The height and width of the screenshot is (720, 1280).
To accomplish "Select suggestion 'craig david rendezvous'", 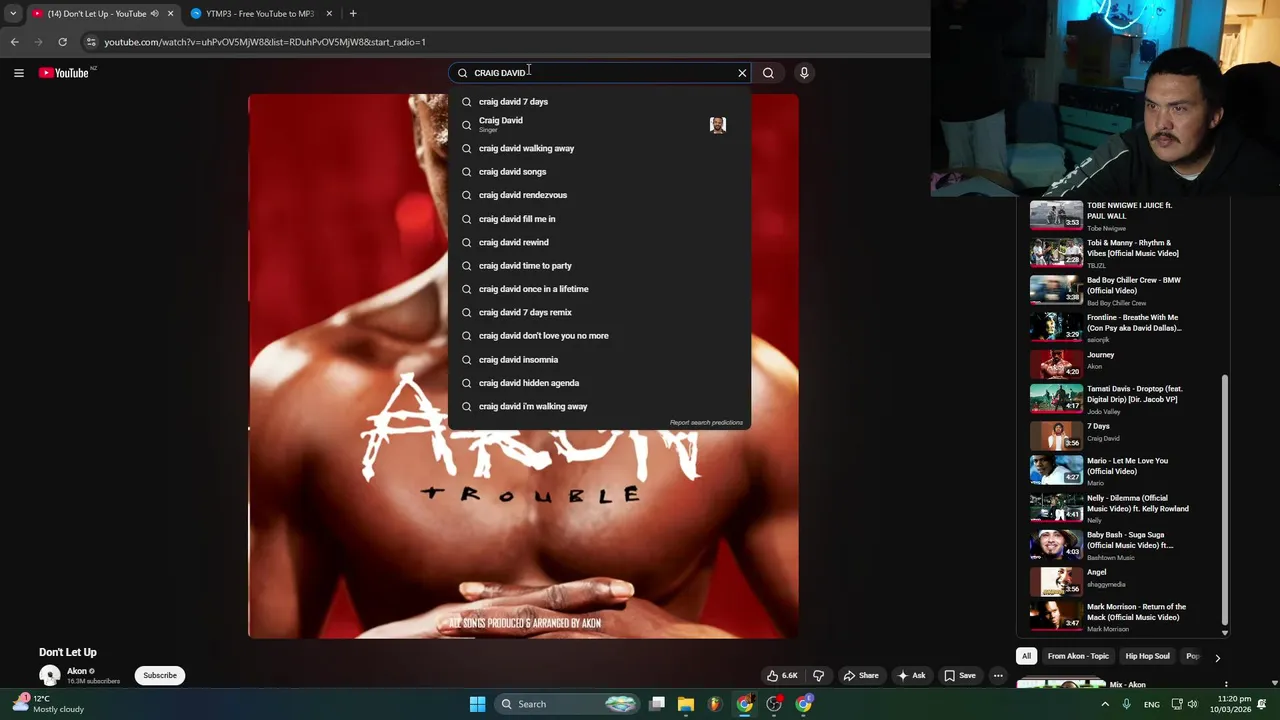I will 600,195.
